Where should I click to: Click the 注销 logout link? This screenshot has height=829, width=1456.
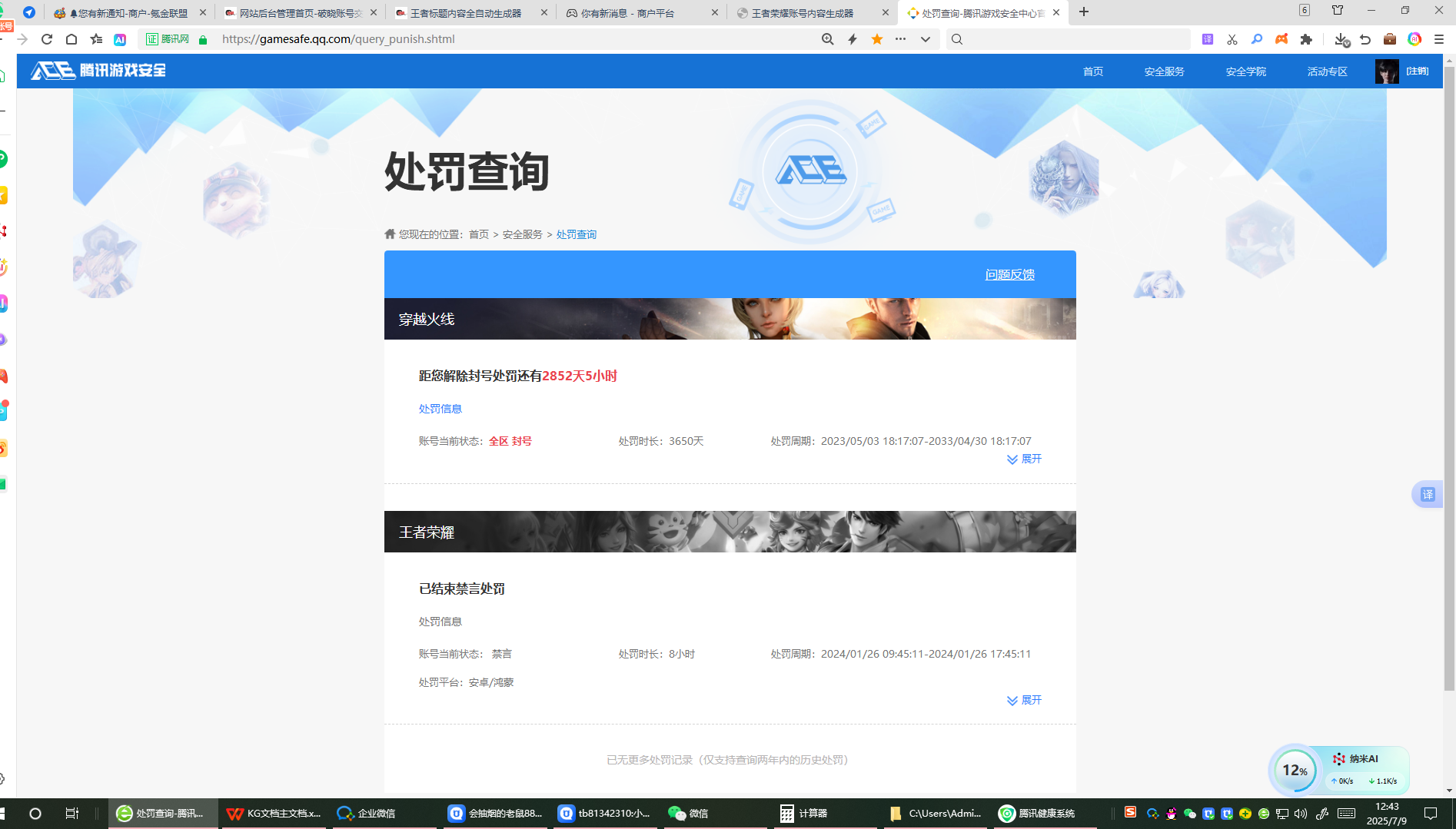pos(1418,71)
